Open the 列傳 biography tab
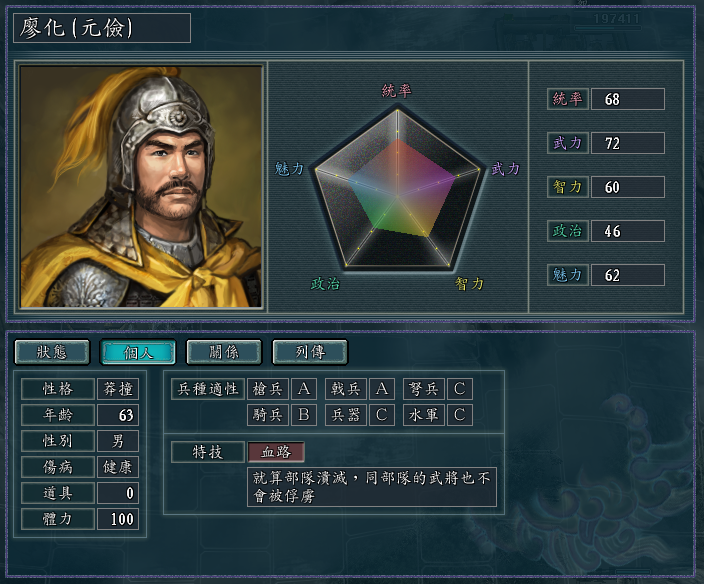Screen dimensions: 704x584 pos(310,352)
